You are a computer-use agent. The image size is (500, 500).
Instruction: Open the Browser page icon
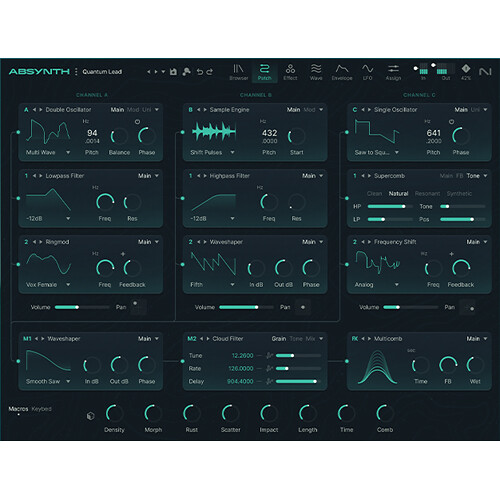coord(238,72)
